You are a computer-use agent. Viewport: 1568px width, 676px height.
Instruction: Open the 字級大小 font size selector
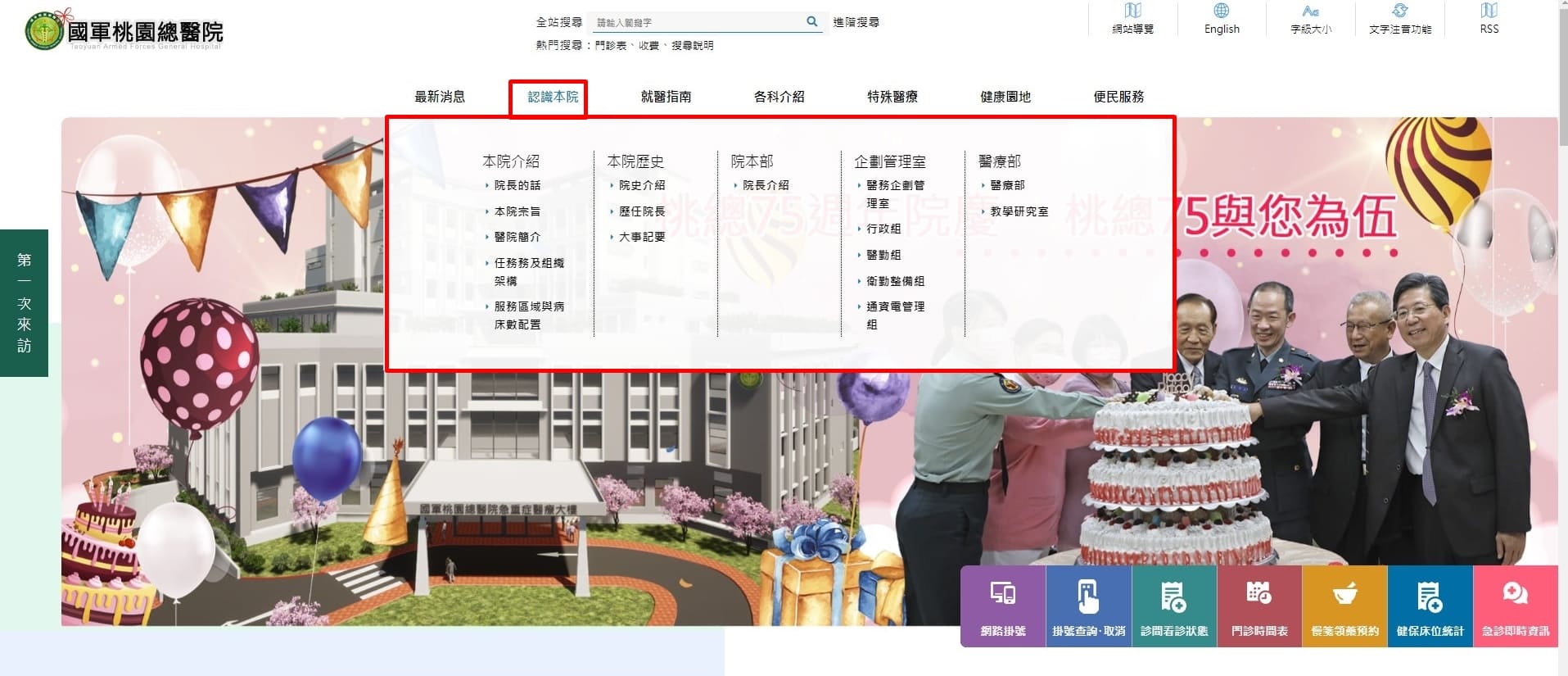tap(1310, 19)
